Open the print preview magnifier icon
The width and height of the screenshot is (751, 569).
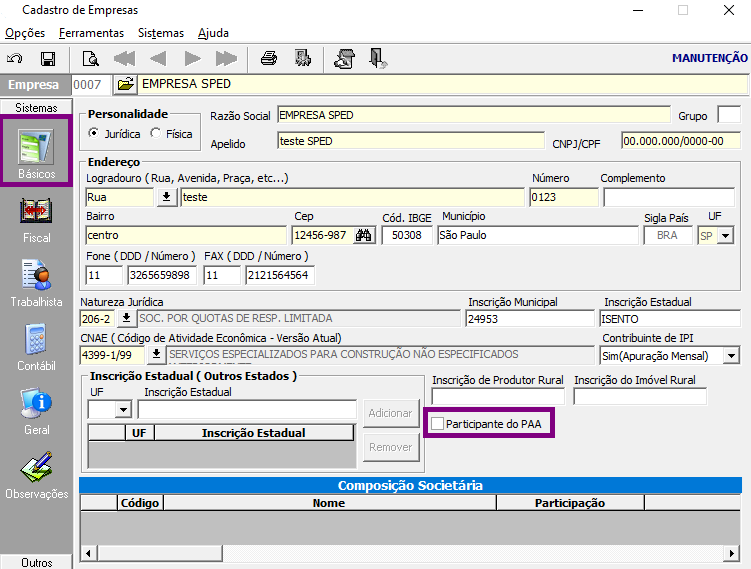tap(91, 59)
